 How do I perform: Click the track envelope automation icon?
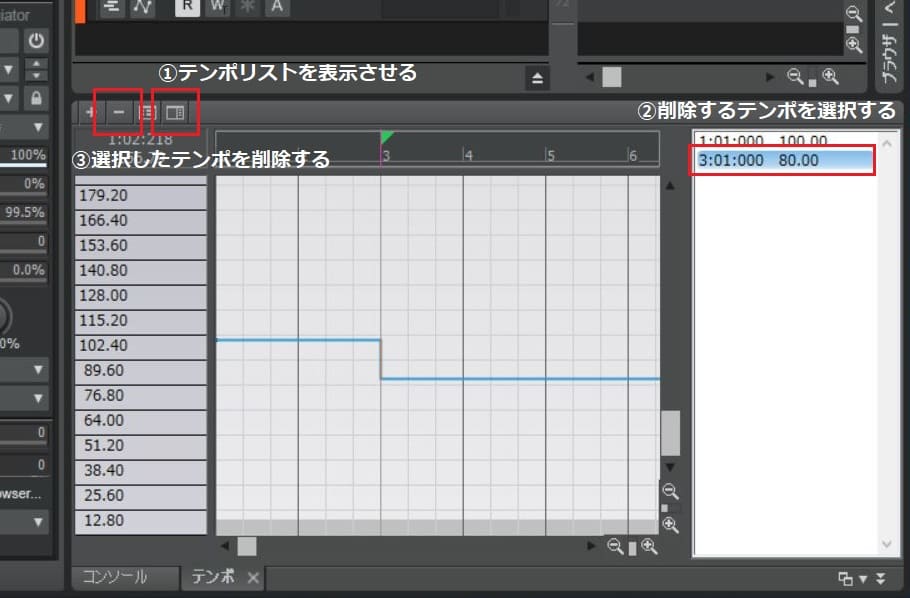coord(141,6)
